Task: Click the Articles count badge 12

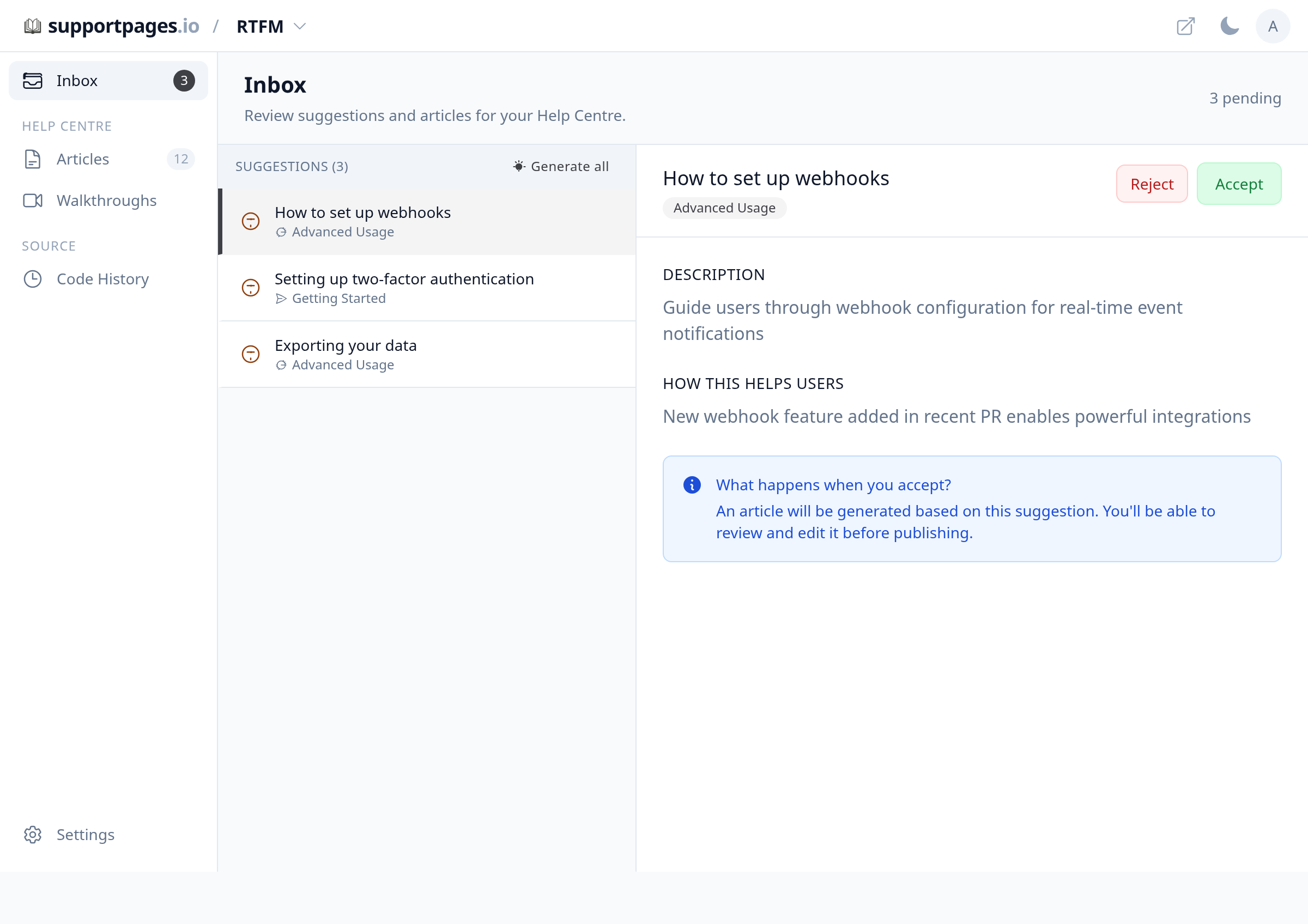Action: coord(181,159)
